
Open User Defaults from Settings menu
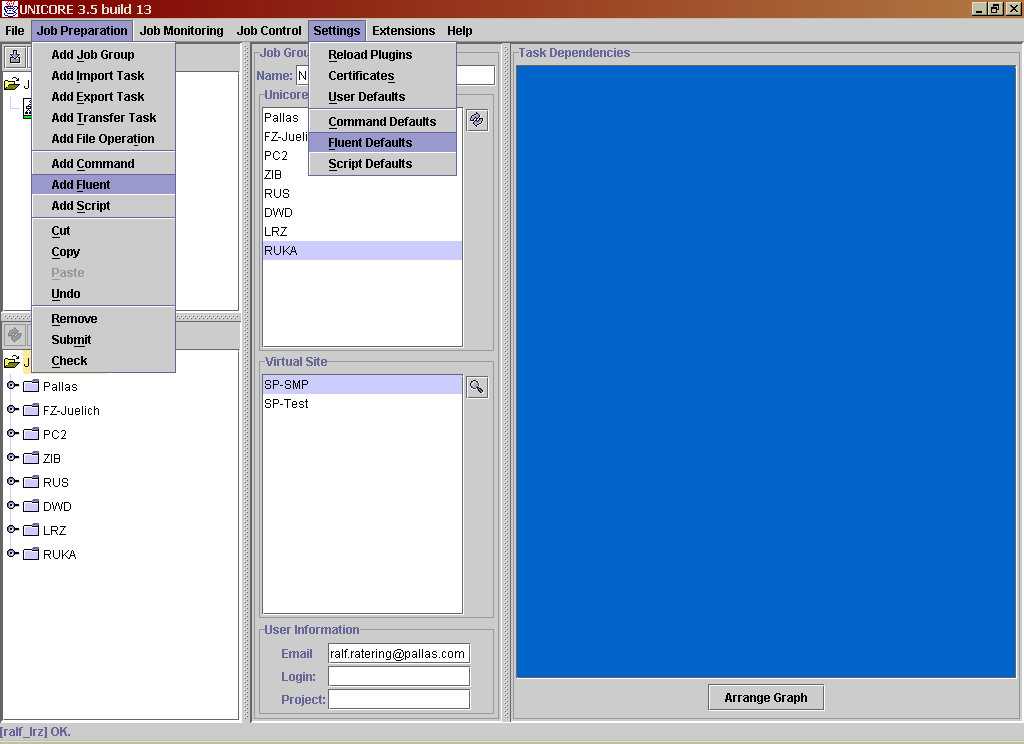(x=383, y=97)
